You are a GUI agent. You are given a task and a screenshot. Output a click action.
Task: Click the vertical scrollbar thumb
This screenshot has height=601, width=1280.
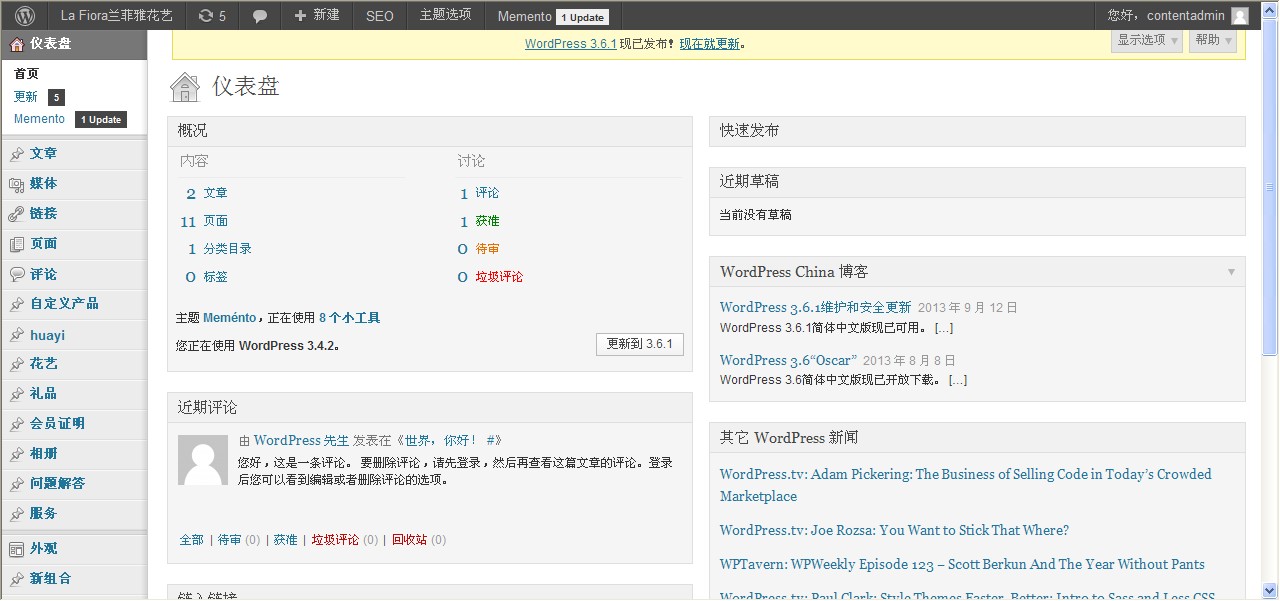[1270, 186]
